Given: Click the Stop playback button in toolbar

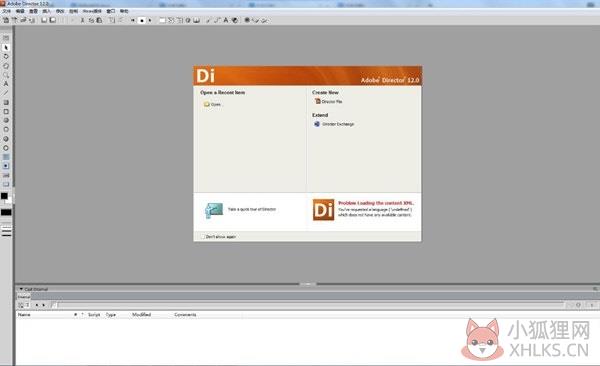Looking at the screenshot, I should 142,20.
